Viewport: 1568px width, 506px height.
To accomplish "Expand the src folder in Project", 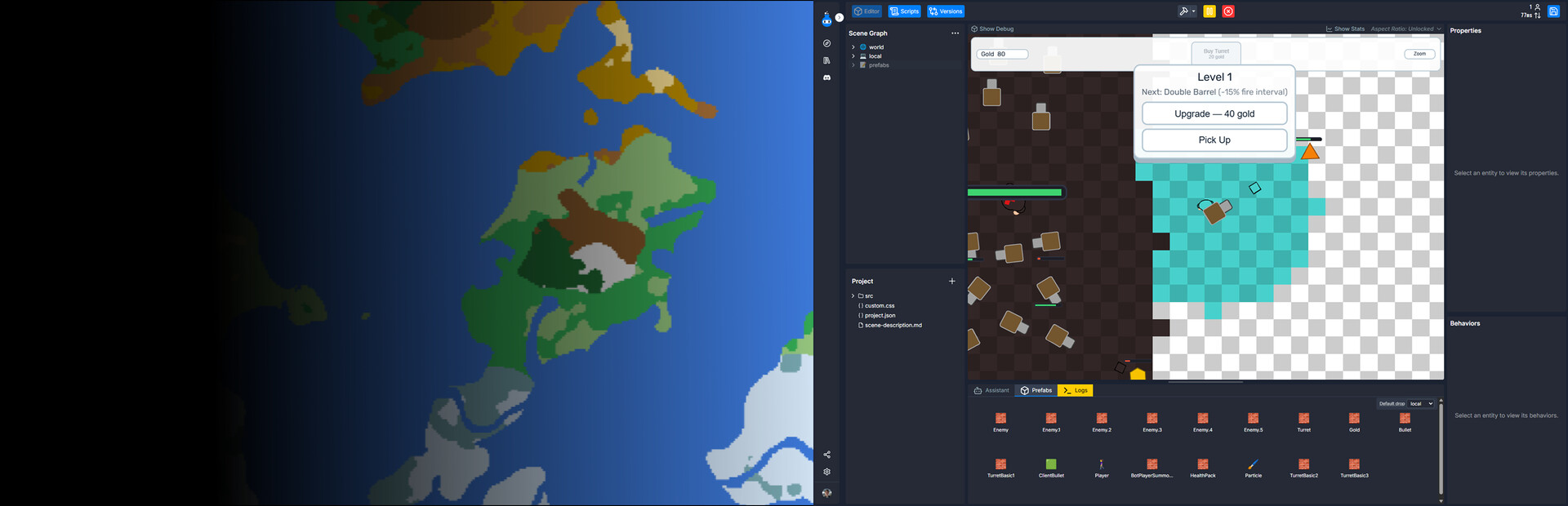I will coord(853,296).
